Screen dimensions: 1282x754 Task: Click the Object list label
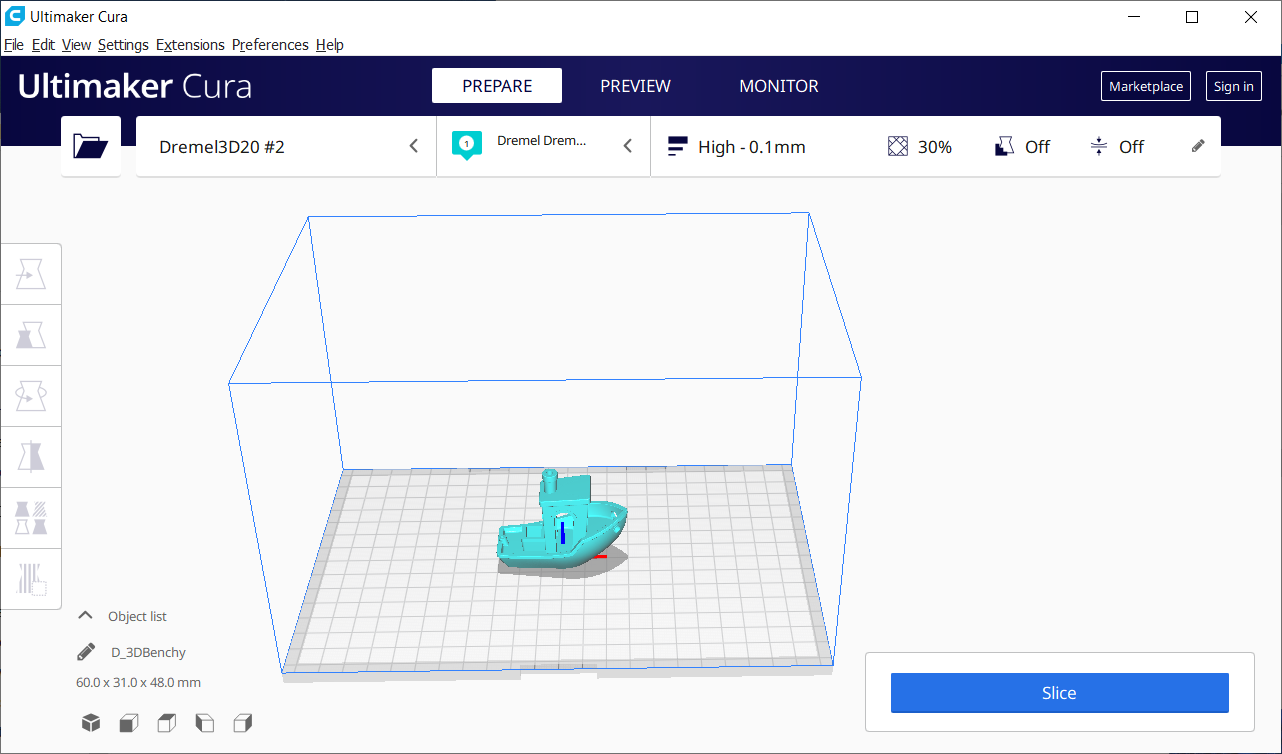coord(137,616)
